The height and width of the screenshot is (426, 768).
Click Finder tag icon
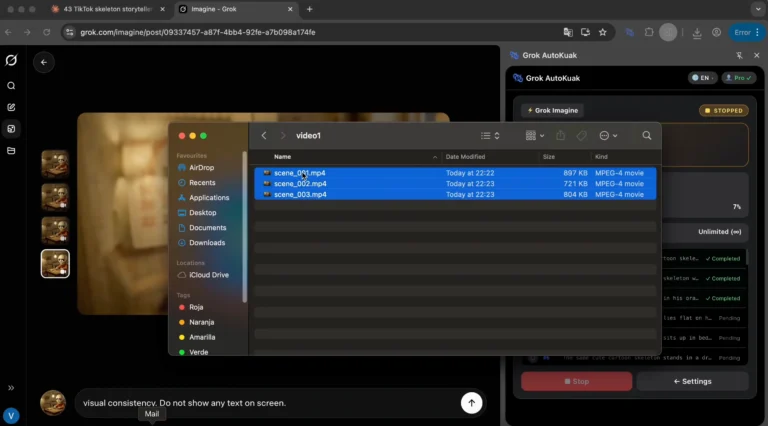[x=581, y=136]
